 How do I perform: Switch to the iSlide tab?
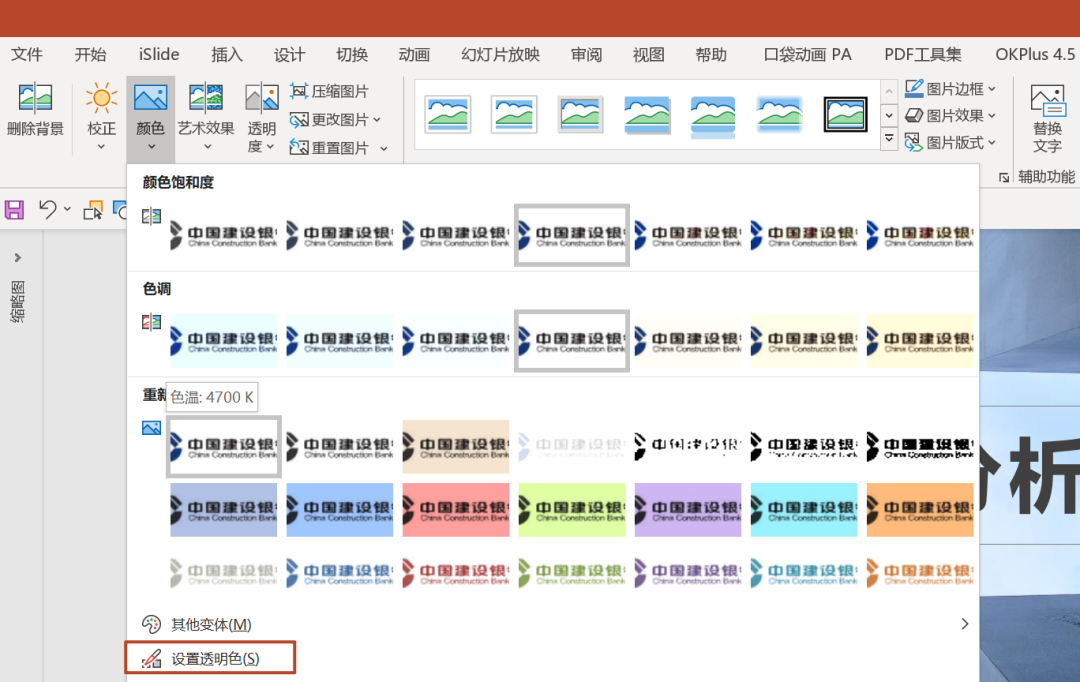tap(158, 54)
